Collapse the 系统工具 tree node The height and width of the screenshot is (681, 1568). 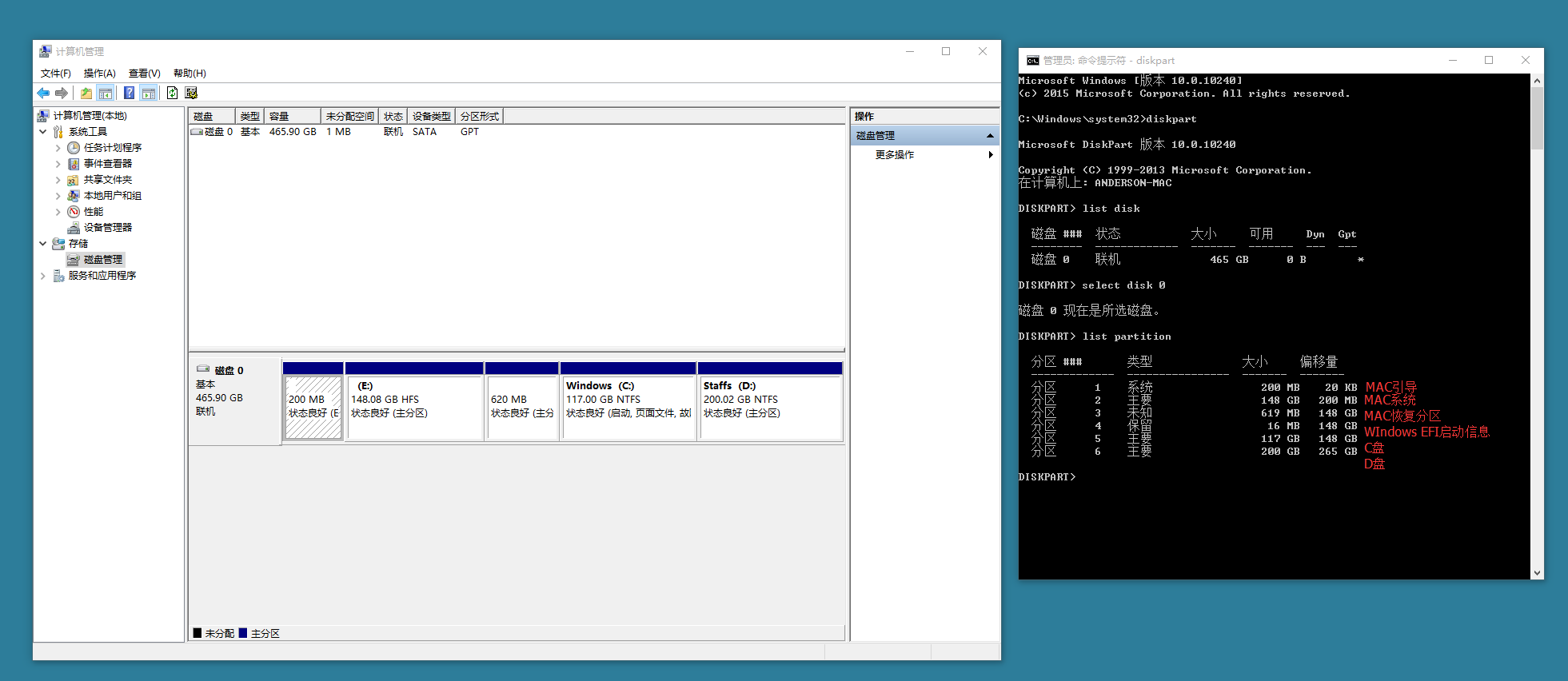(x=43, y=132)
